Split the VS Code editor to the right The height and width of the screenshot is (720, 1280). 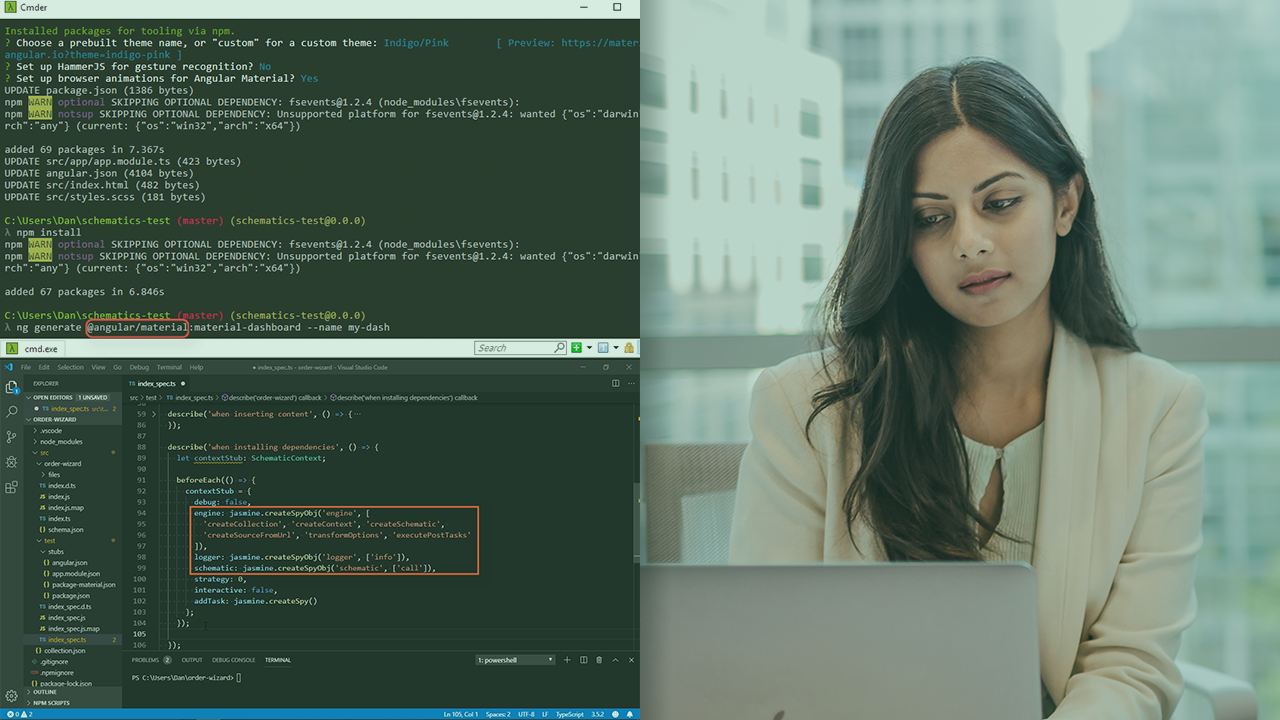(x=615, y=383)
